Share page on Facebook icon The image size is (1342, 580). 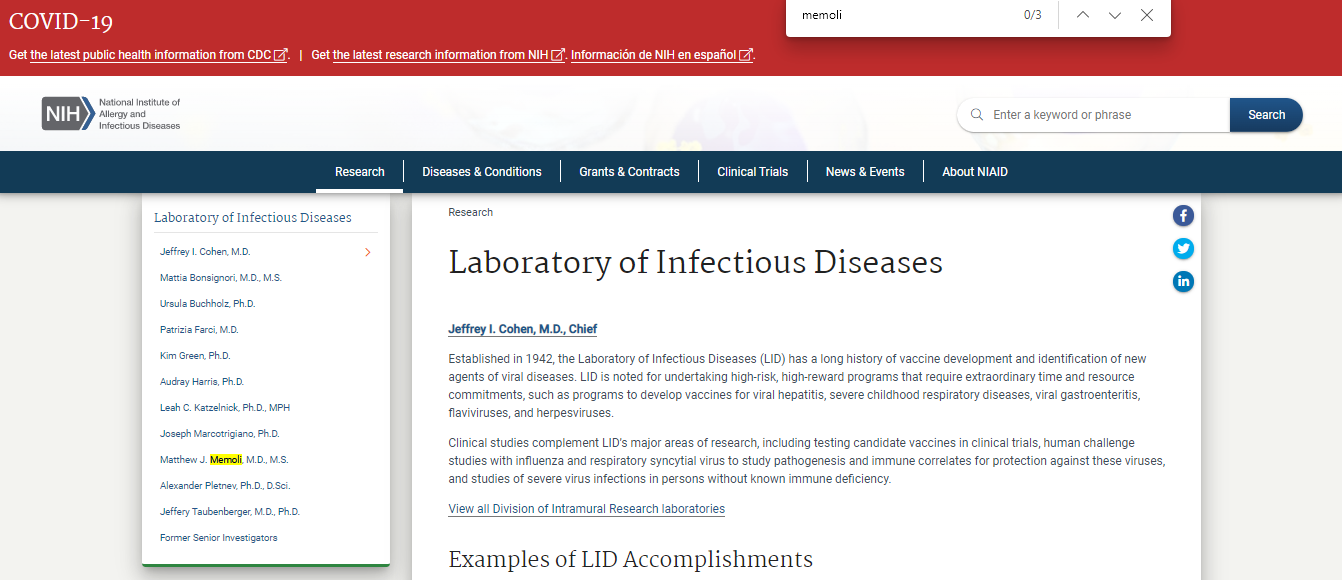(x=1183, y=215)
